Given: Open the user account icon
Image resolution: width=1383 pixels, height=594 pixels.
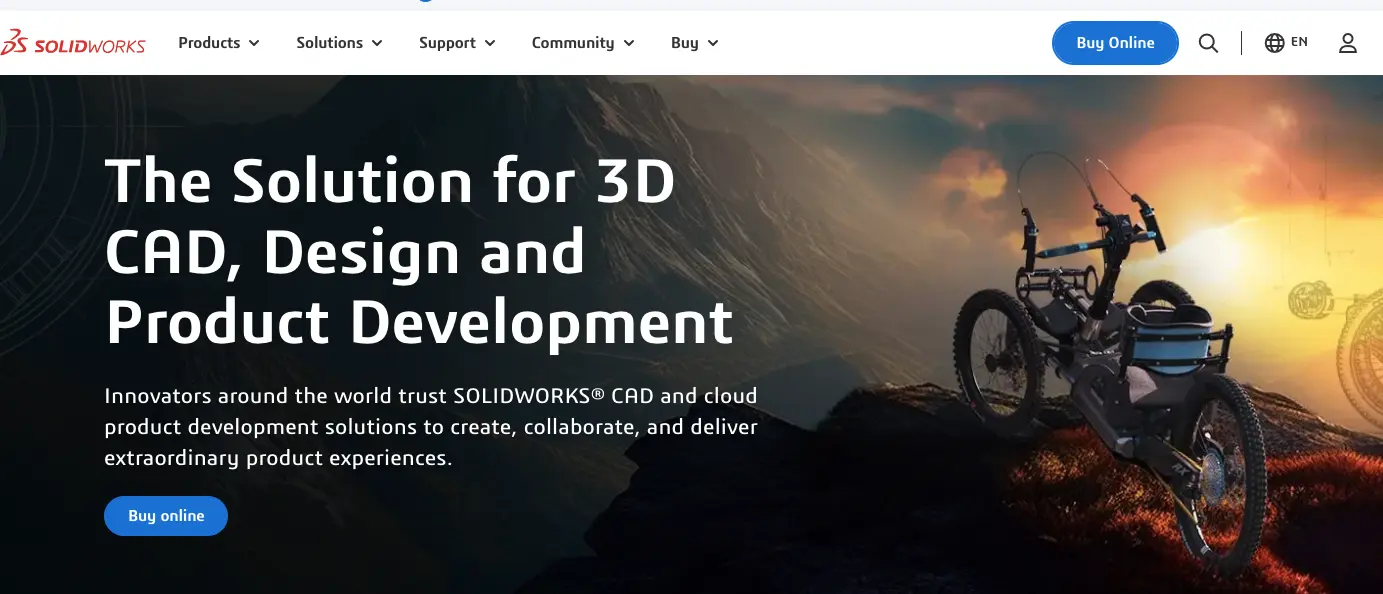Looking at the screenshot, I should click(x=1348, y=43).
